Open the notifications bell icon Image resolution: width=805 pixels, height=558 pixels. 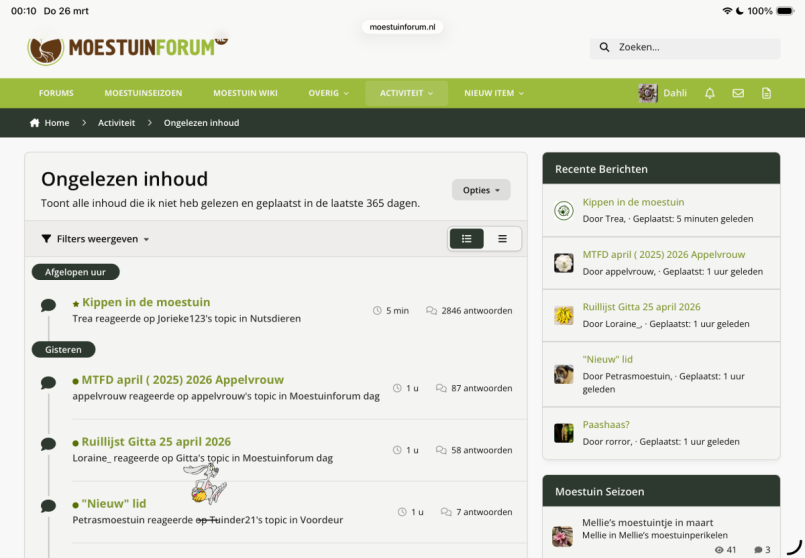(x=710, y=93)
